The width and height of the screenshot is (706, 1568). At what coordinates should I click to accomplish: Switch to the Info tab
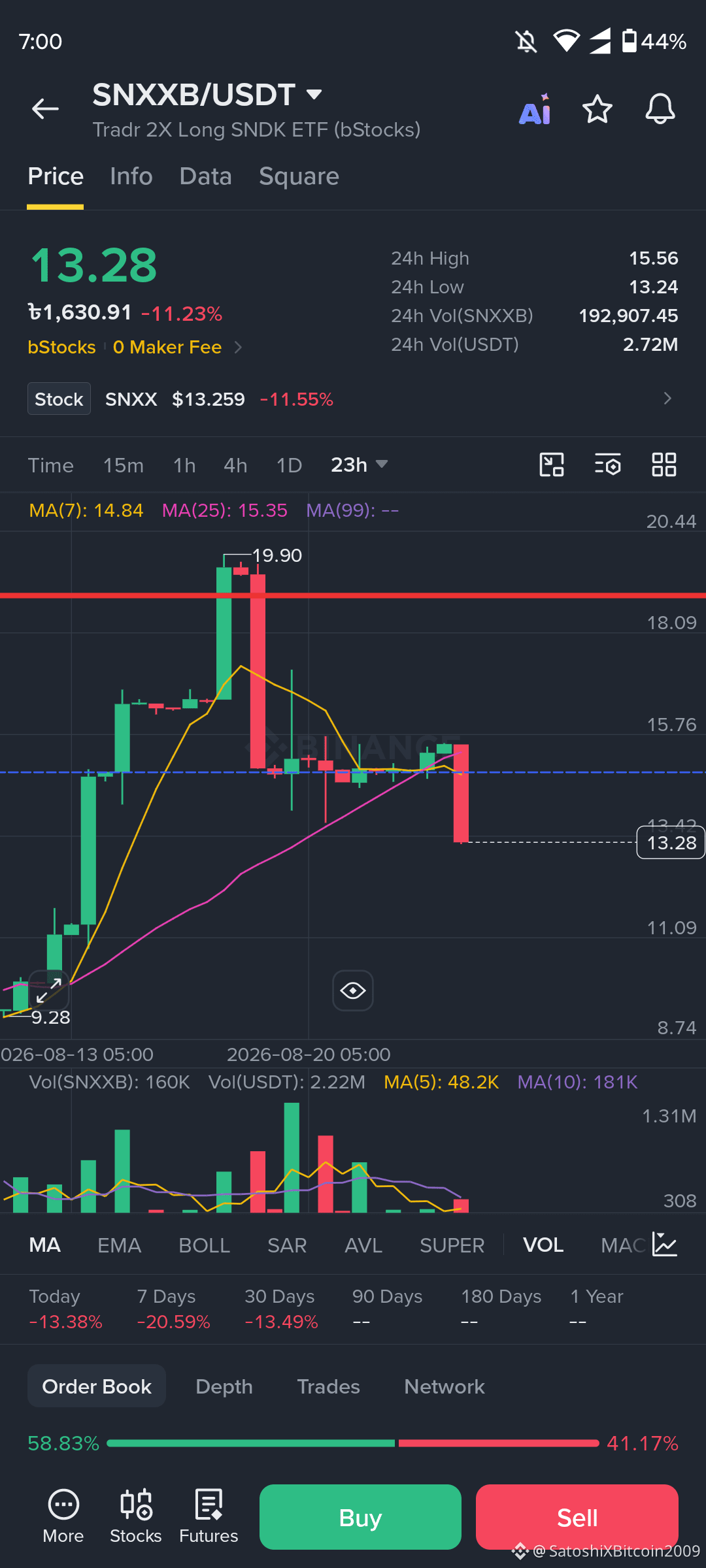[131, 176]
